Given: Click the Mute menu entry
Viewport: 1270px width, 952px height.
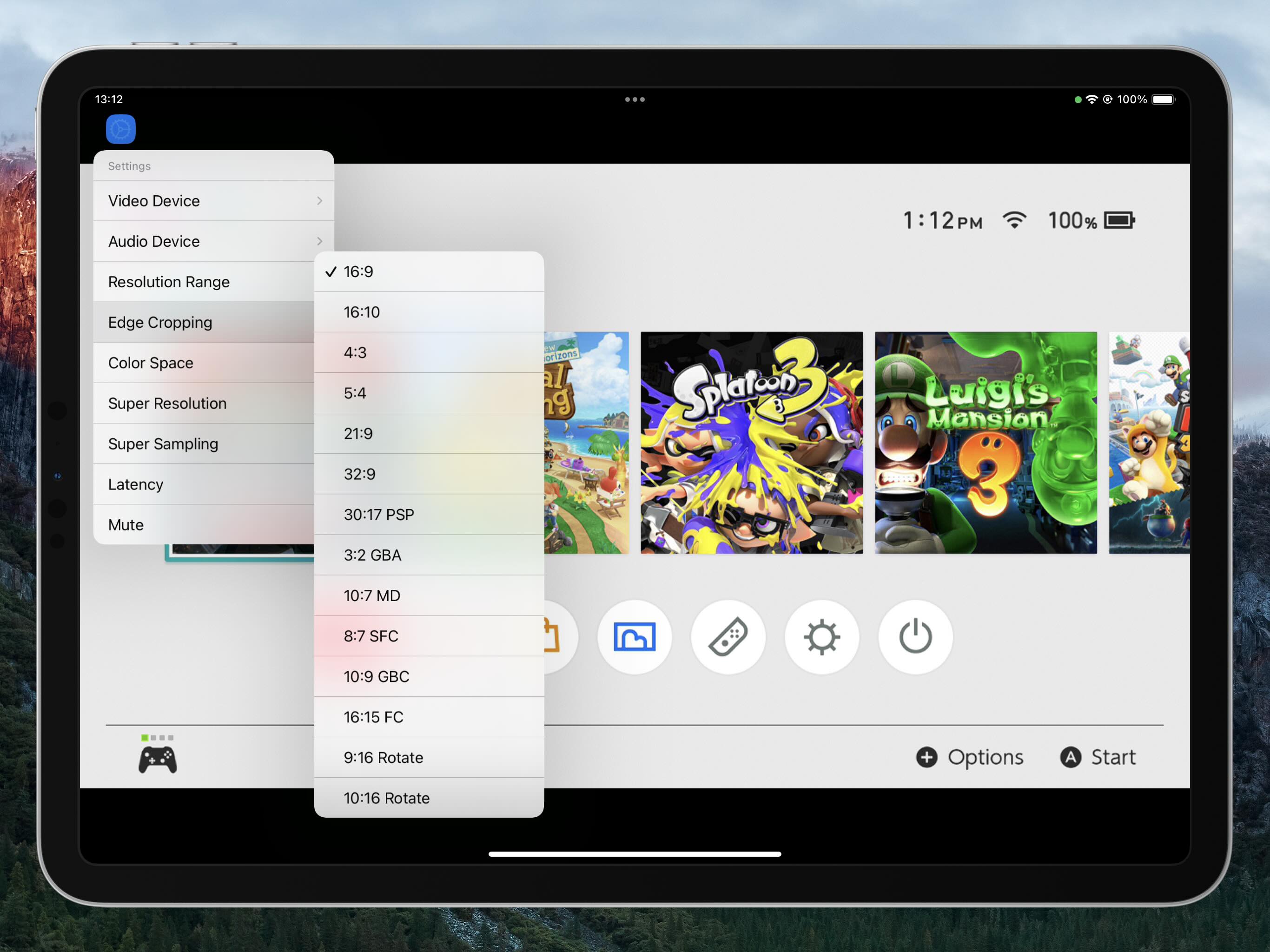Looking at the screenshot, I should [x=204, y=525].
